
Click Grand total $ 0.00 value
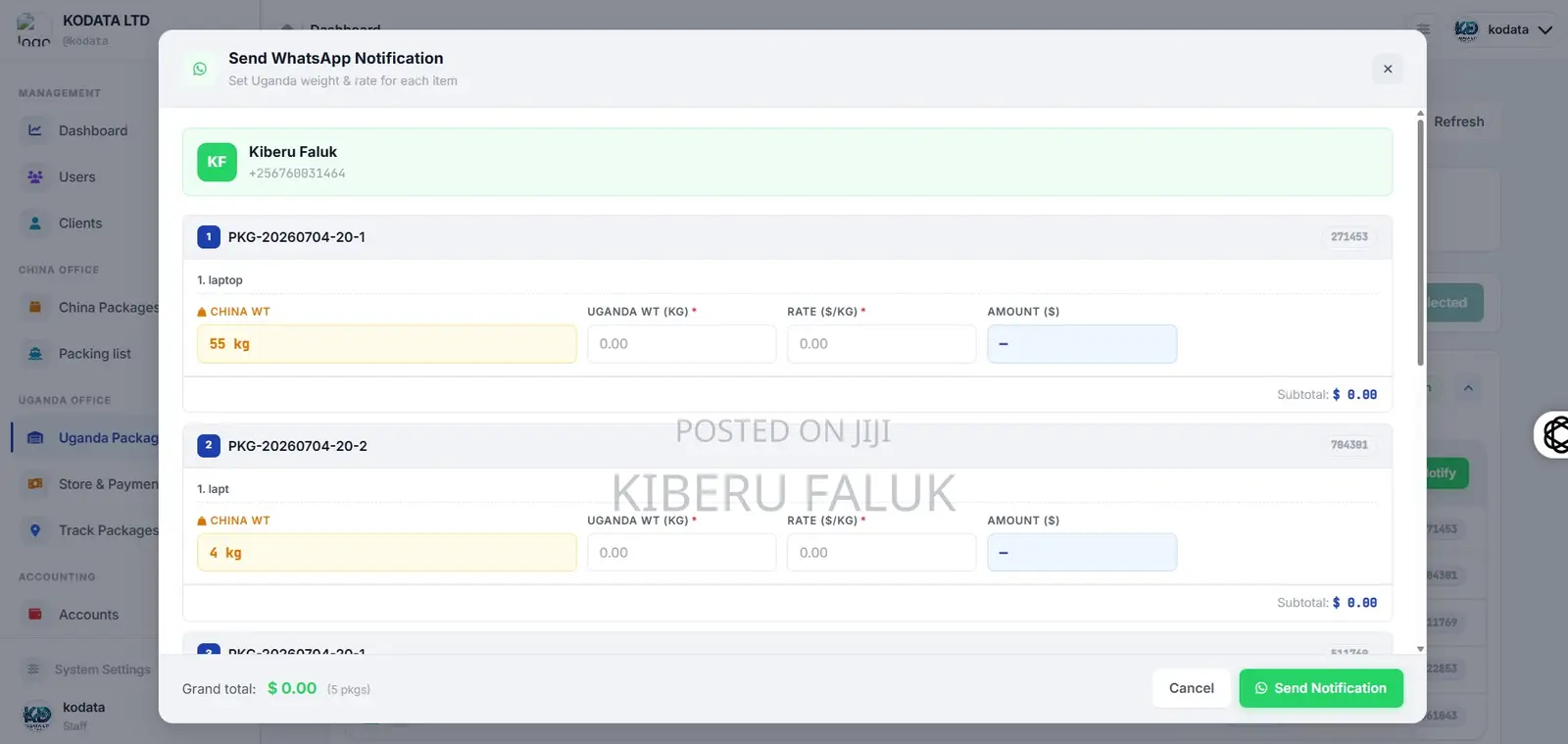[292, 688]
